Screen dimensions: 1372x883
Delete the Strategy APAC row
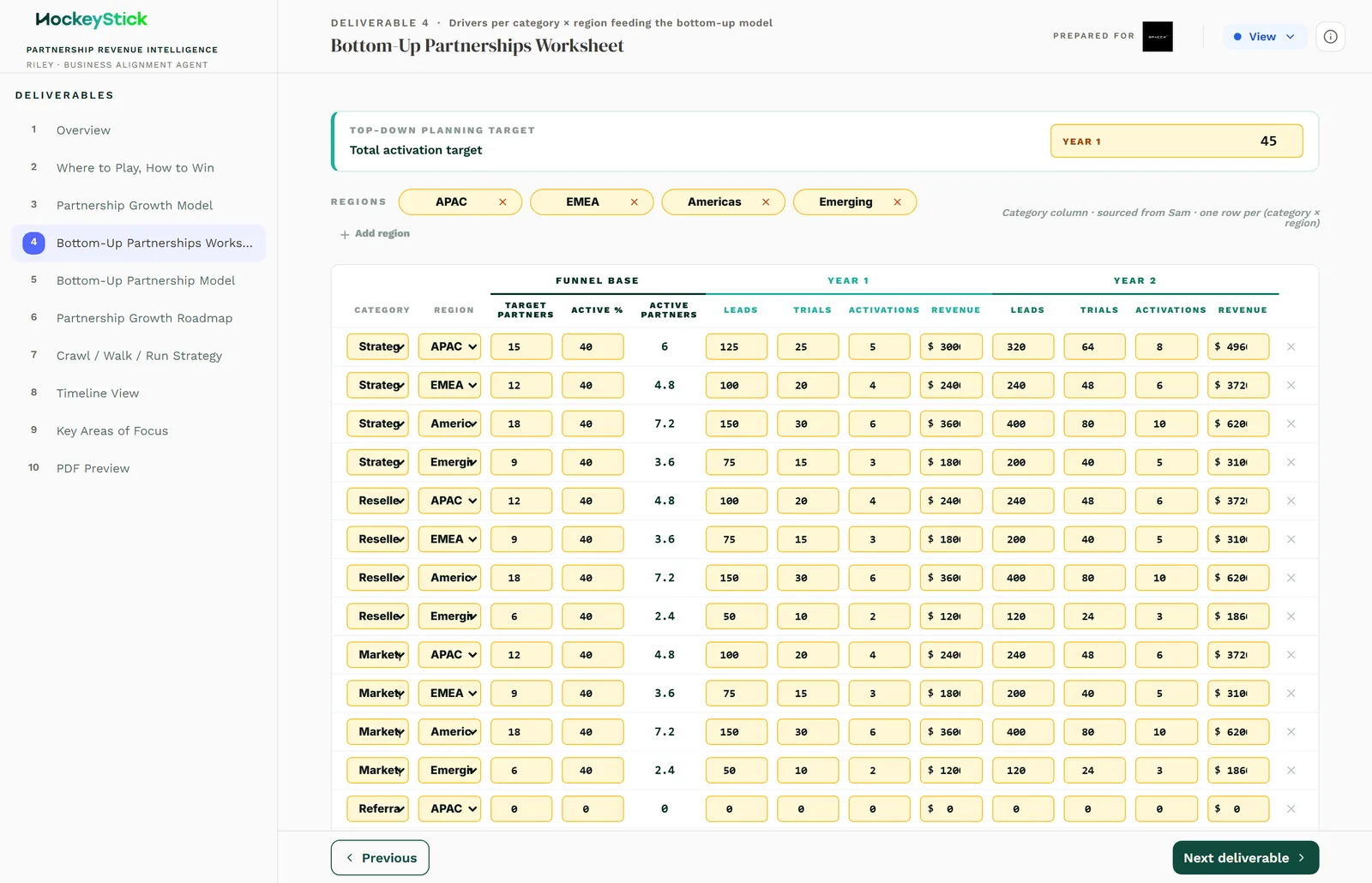[1291, 347]
